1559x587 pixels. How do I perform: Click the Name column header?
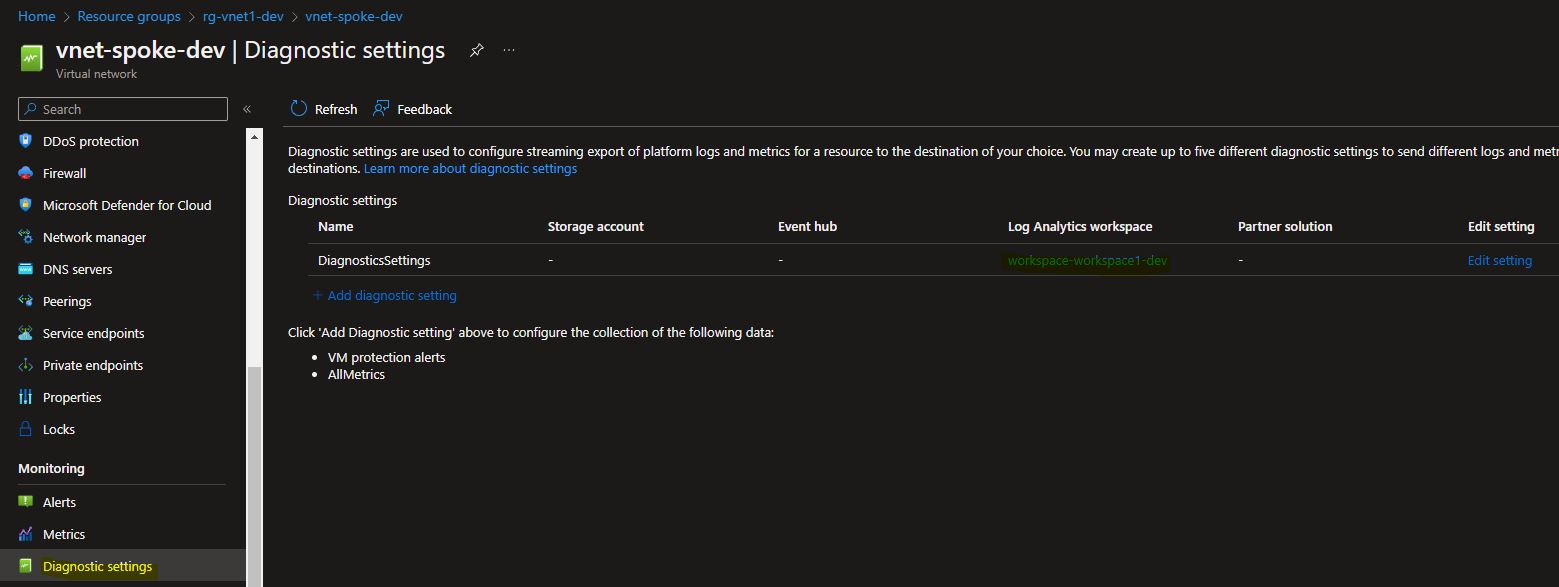coord(336,226)
